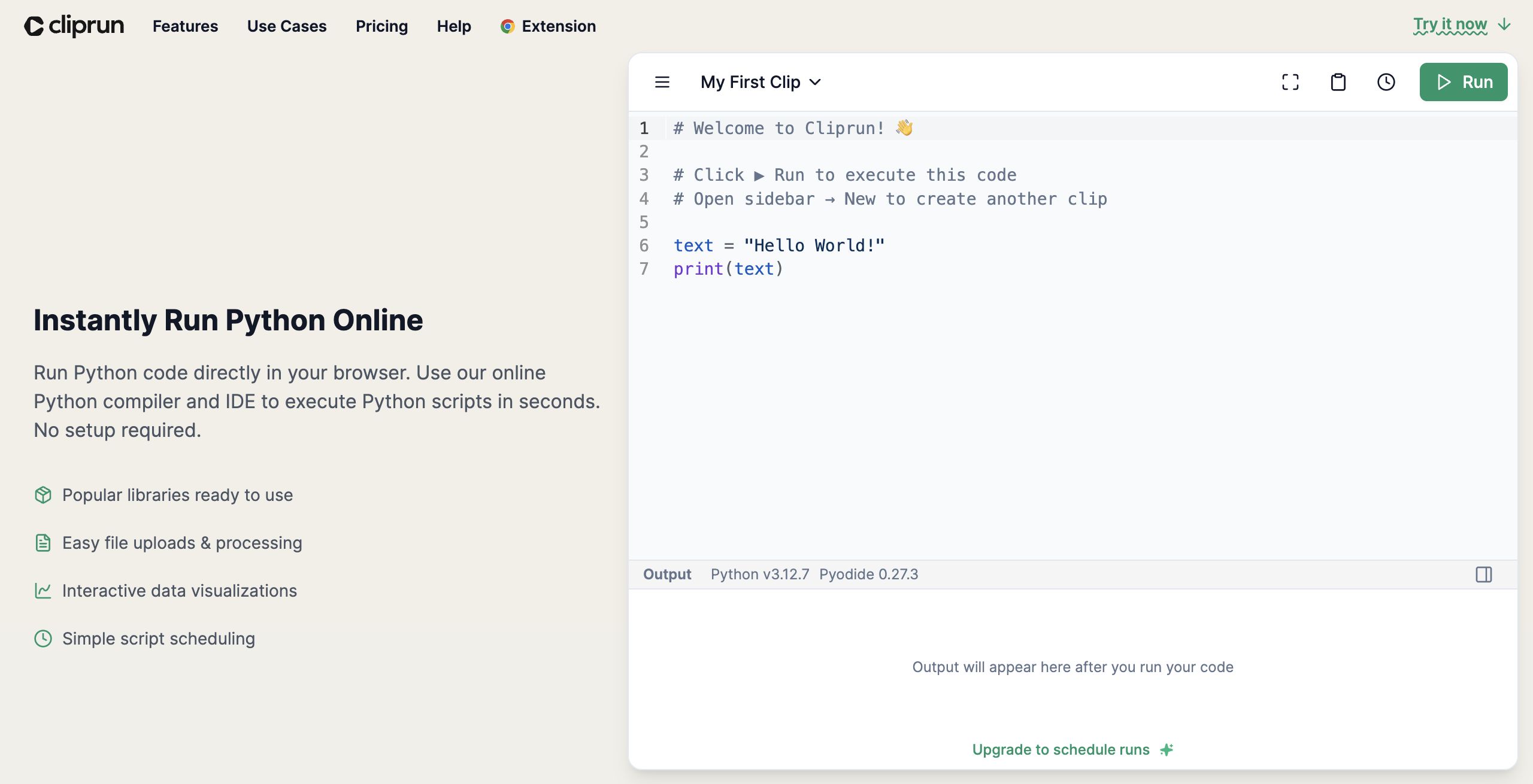The image size is (1533, 784).
Task: Click the sparkle icon beside Upgrade
Action: (1167, 750)
